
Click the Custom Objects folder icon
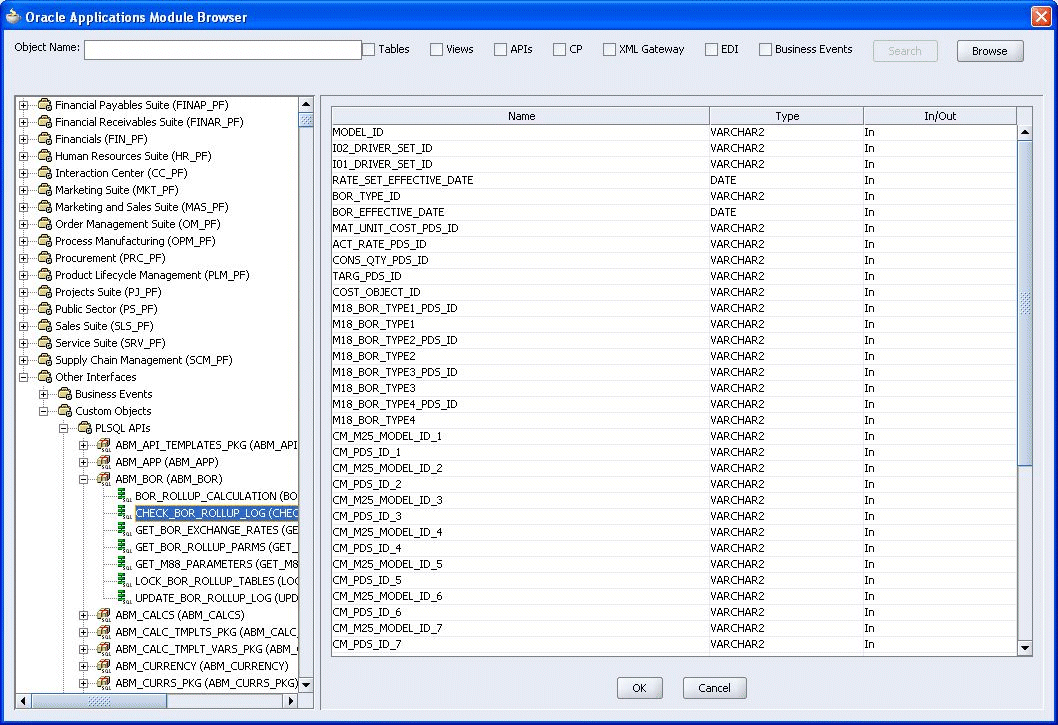pos(65,411)
